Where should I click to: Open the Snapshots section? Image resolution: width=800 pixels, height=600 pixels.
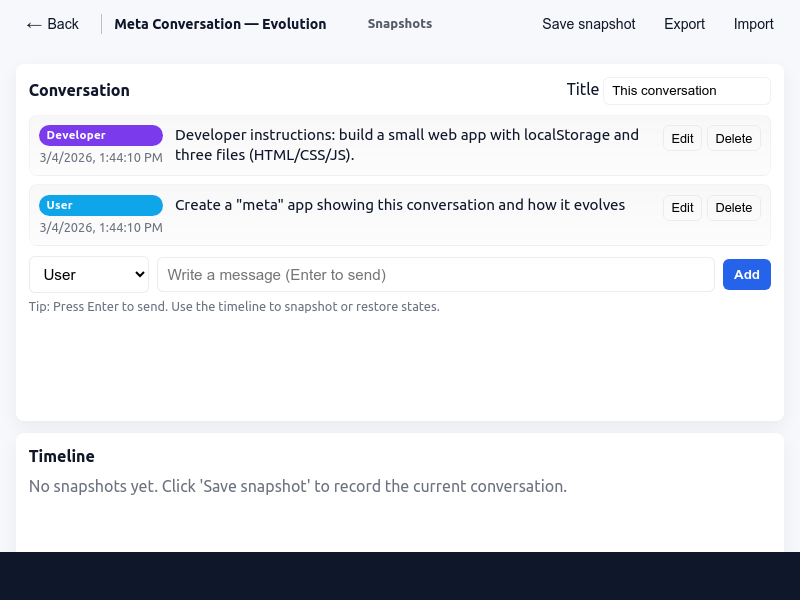pyautogui.click(x=399, y=24)
